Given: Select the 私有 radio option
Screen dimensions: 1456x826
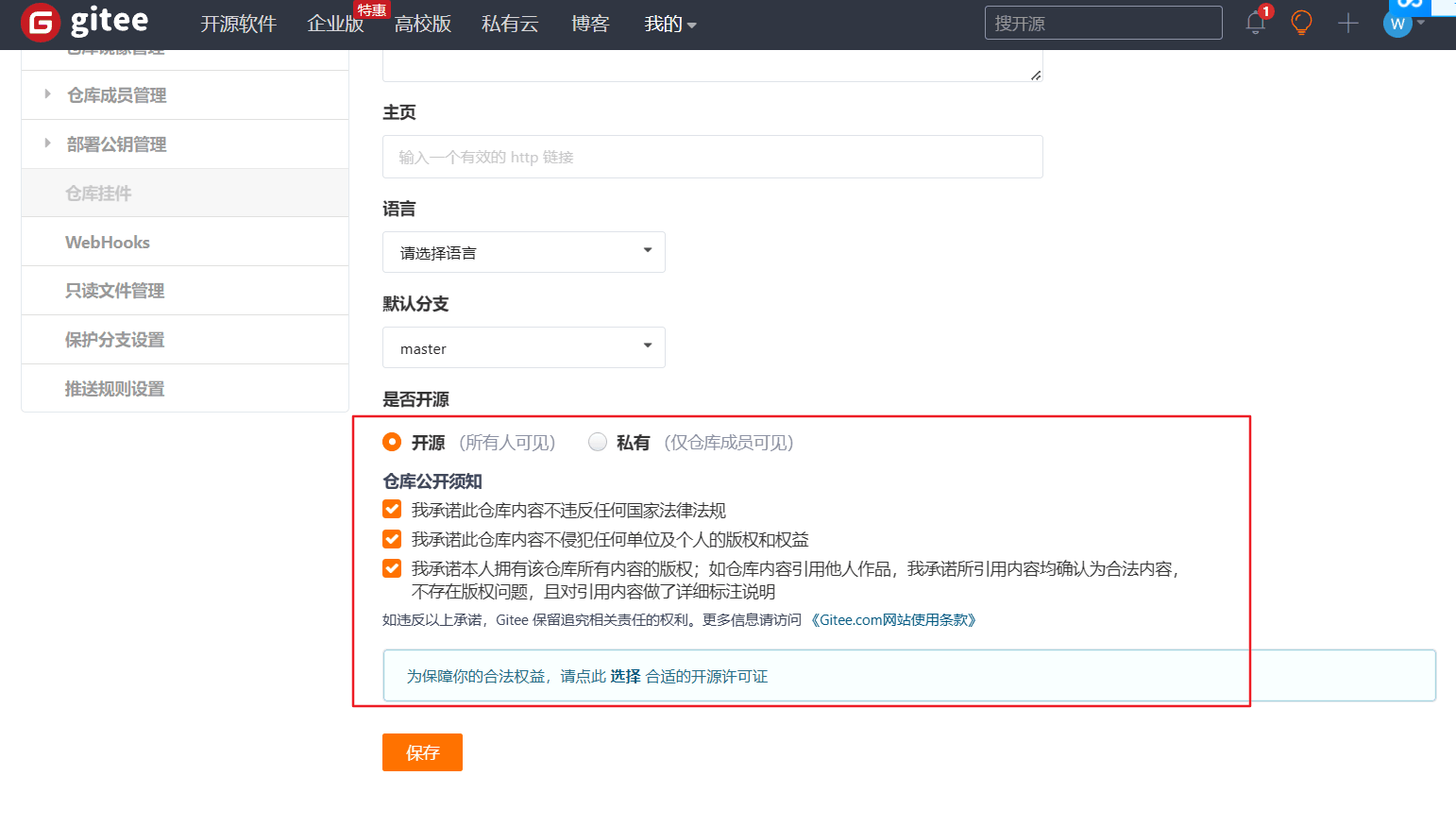Looking at the screenshot, I should click(598, 441).
